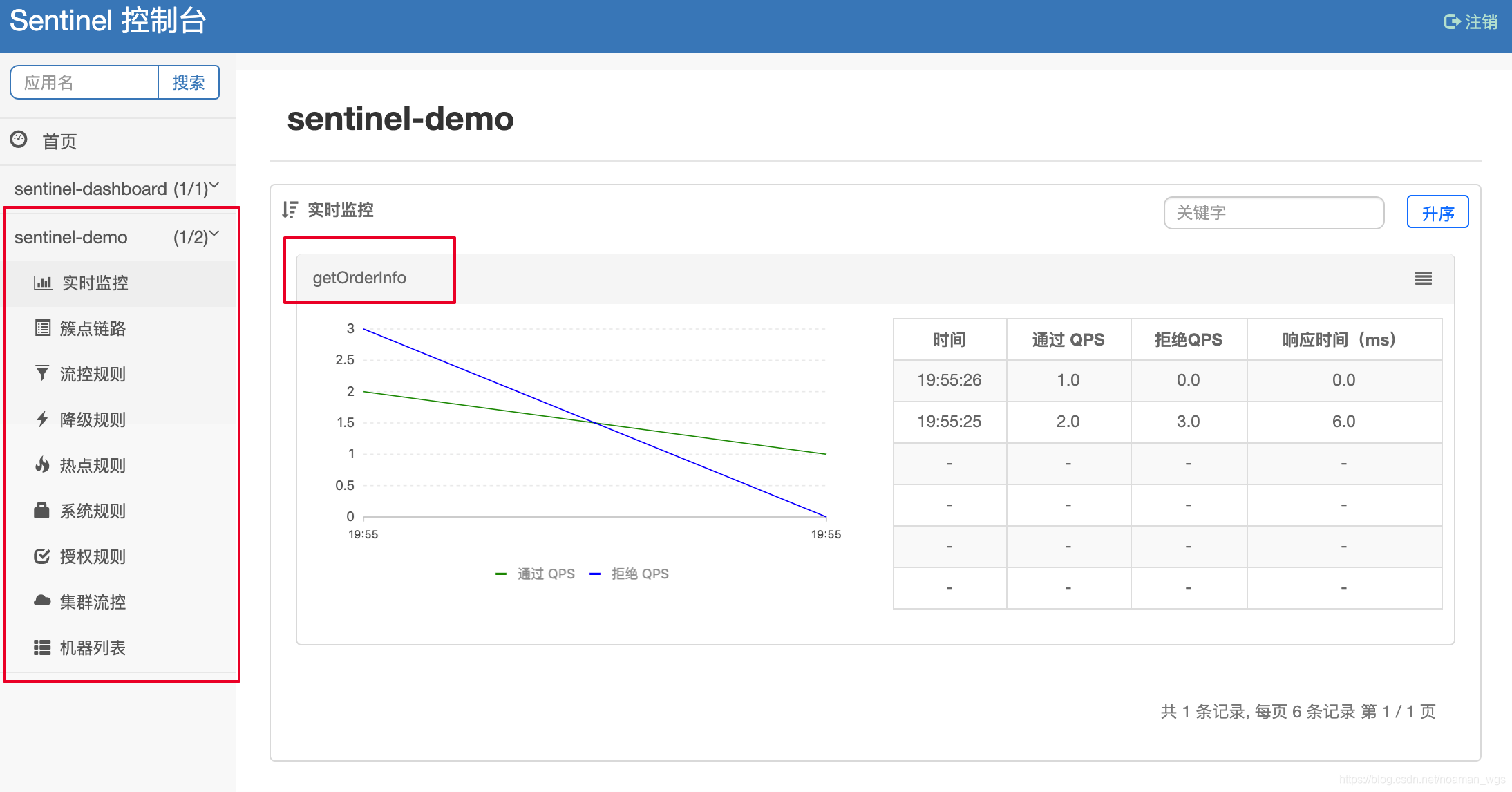Click the 应用名 app name search field
The image size is (1512, 792).
[x=84, y=83]
